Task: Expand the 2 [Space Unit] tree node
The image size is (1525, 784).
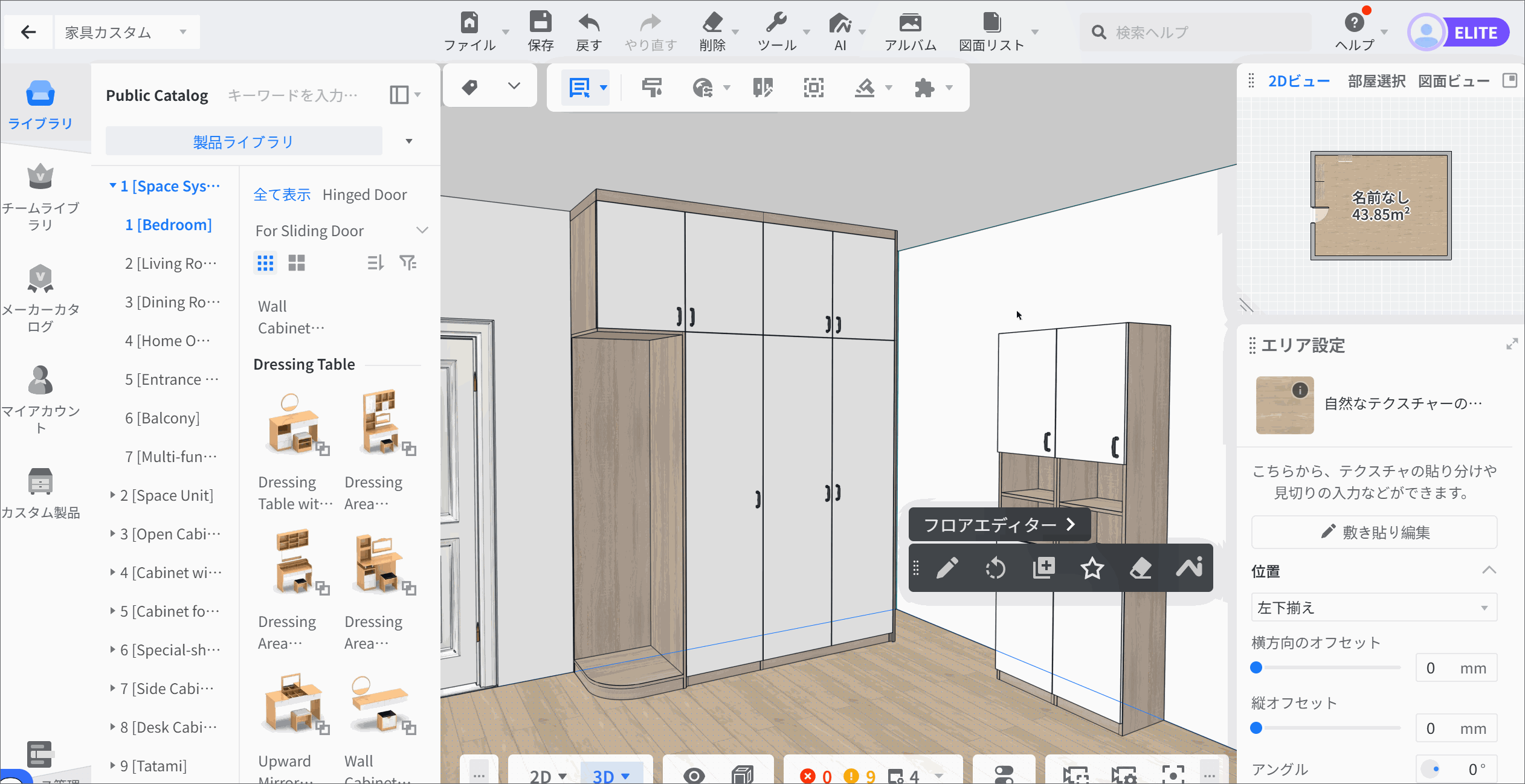Action: click(112, 495)
